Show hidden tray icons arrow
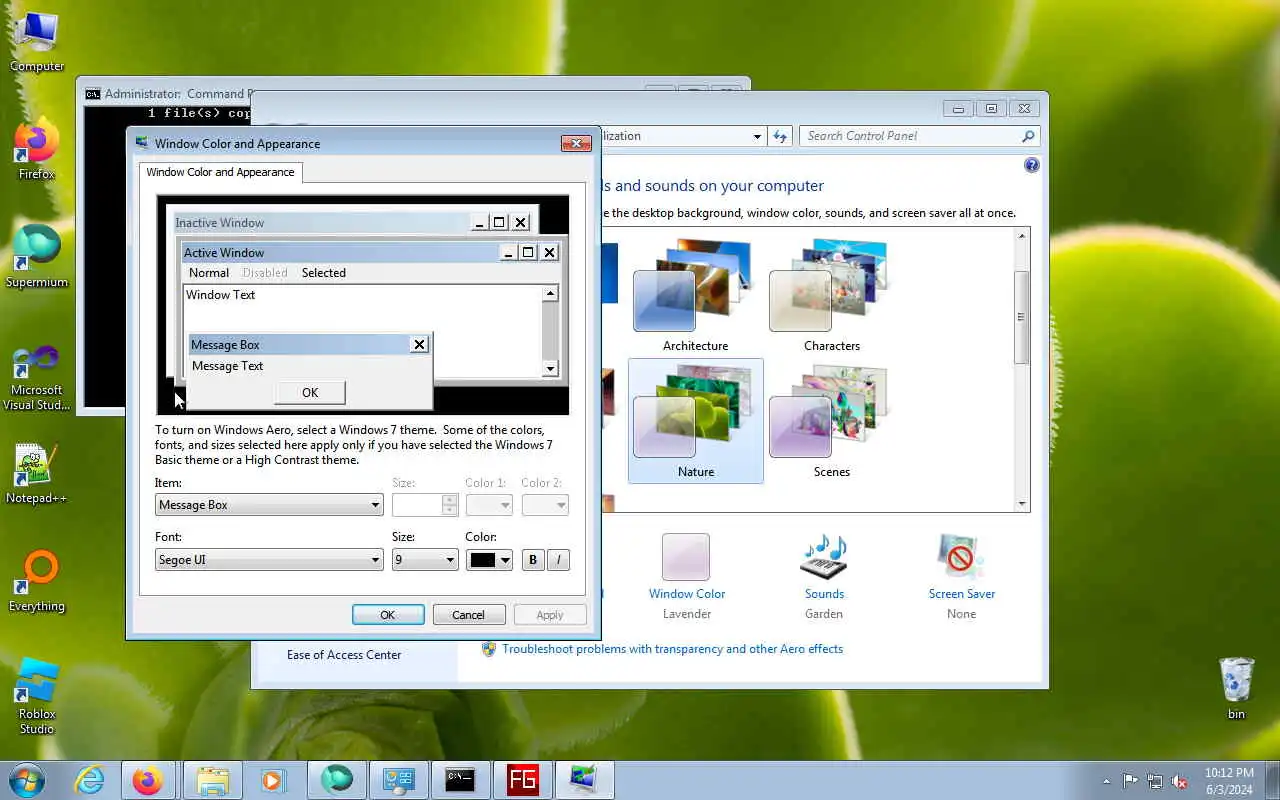Viewport: 1280px width, 800px height. (x=1106, y=781)
